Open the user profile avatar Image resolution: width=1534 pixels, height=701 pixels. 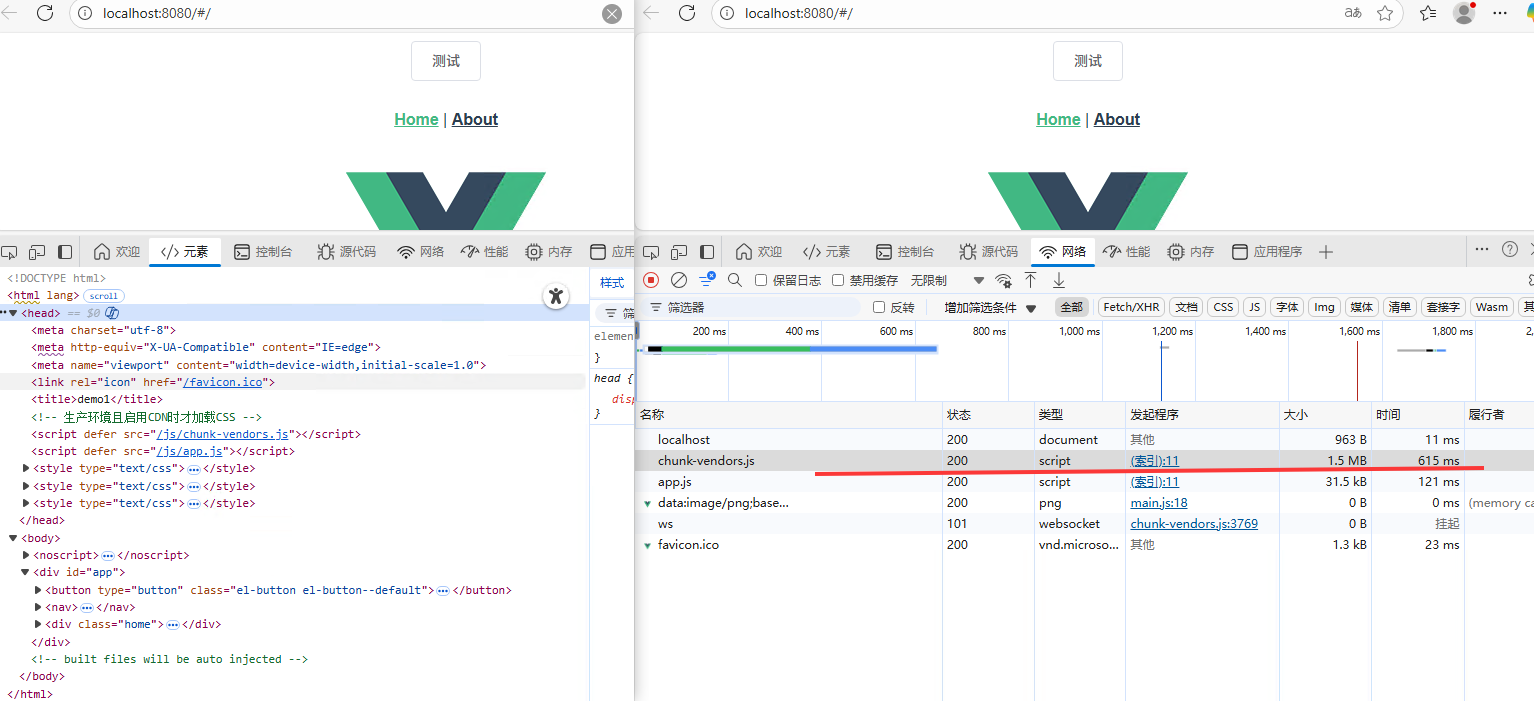(x=1464, y=13)
